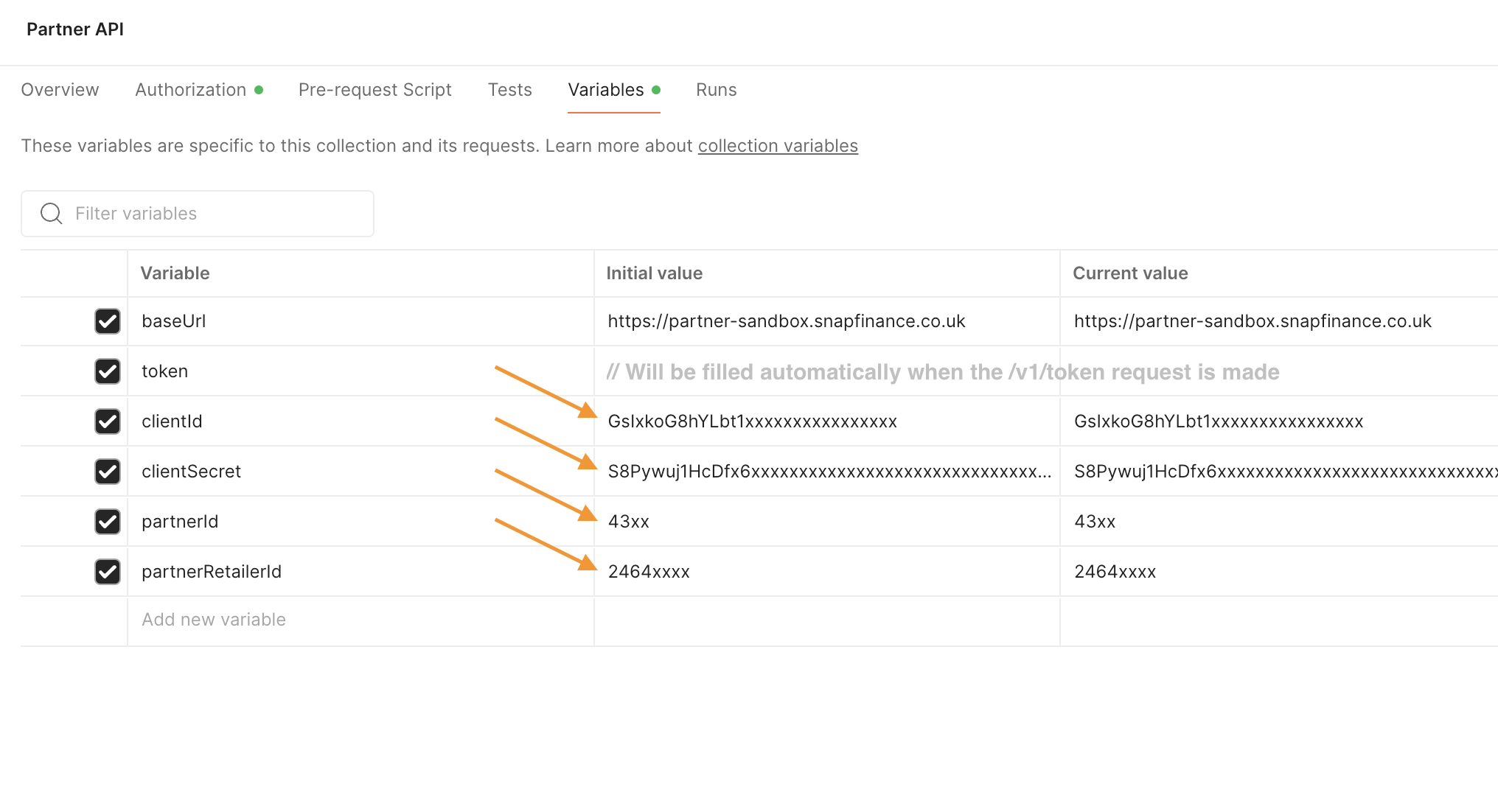Select the clientId current value cell
Viewport: 1498px width, 812px height.
point(1279,421)
